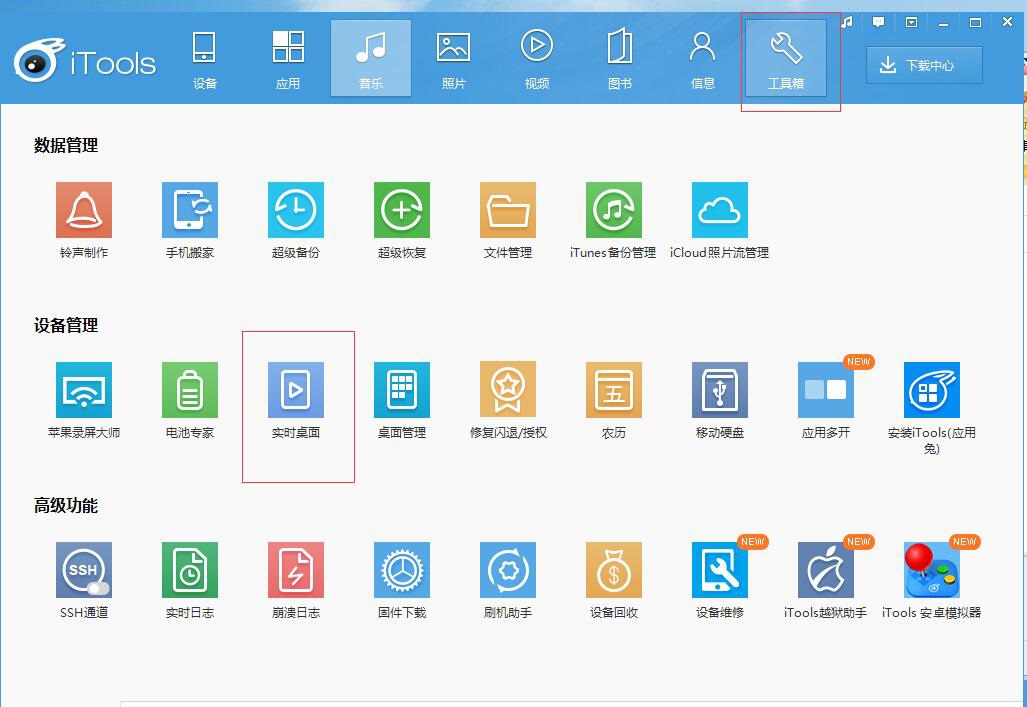Screen dimensions: 1027x707
Task: Open the SSH通道 tunnel tool
Action: 84,569
